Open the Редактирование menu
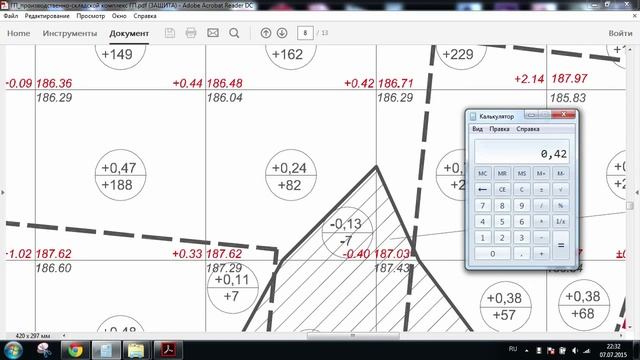The image size is (640, 360). (x=47, y=16)
